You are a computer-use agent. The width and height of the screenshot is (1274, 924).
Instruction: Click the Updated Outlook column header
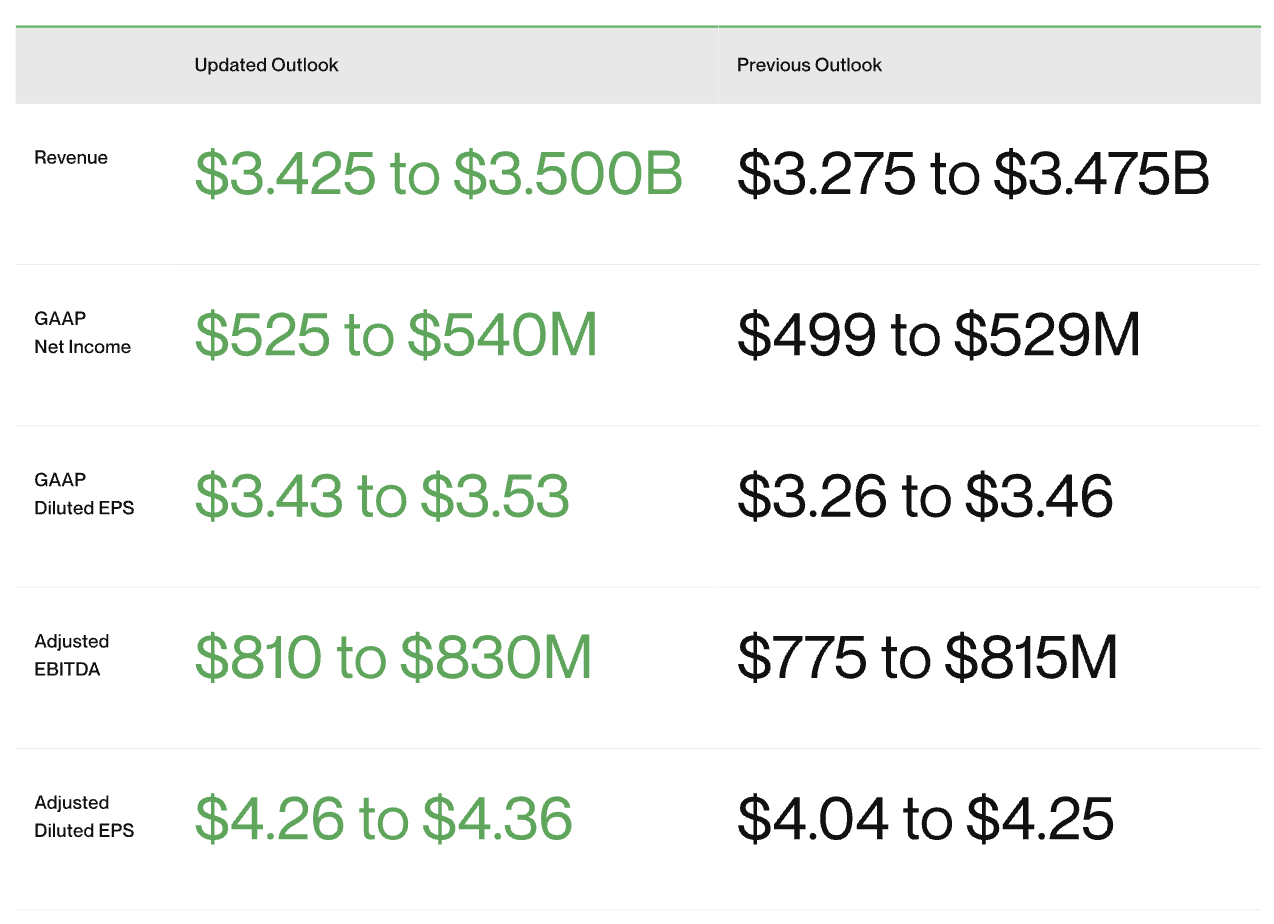pyautogui.click(x=266, y=65)
